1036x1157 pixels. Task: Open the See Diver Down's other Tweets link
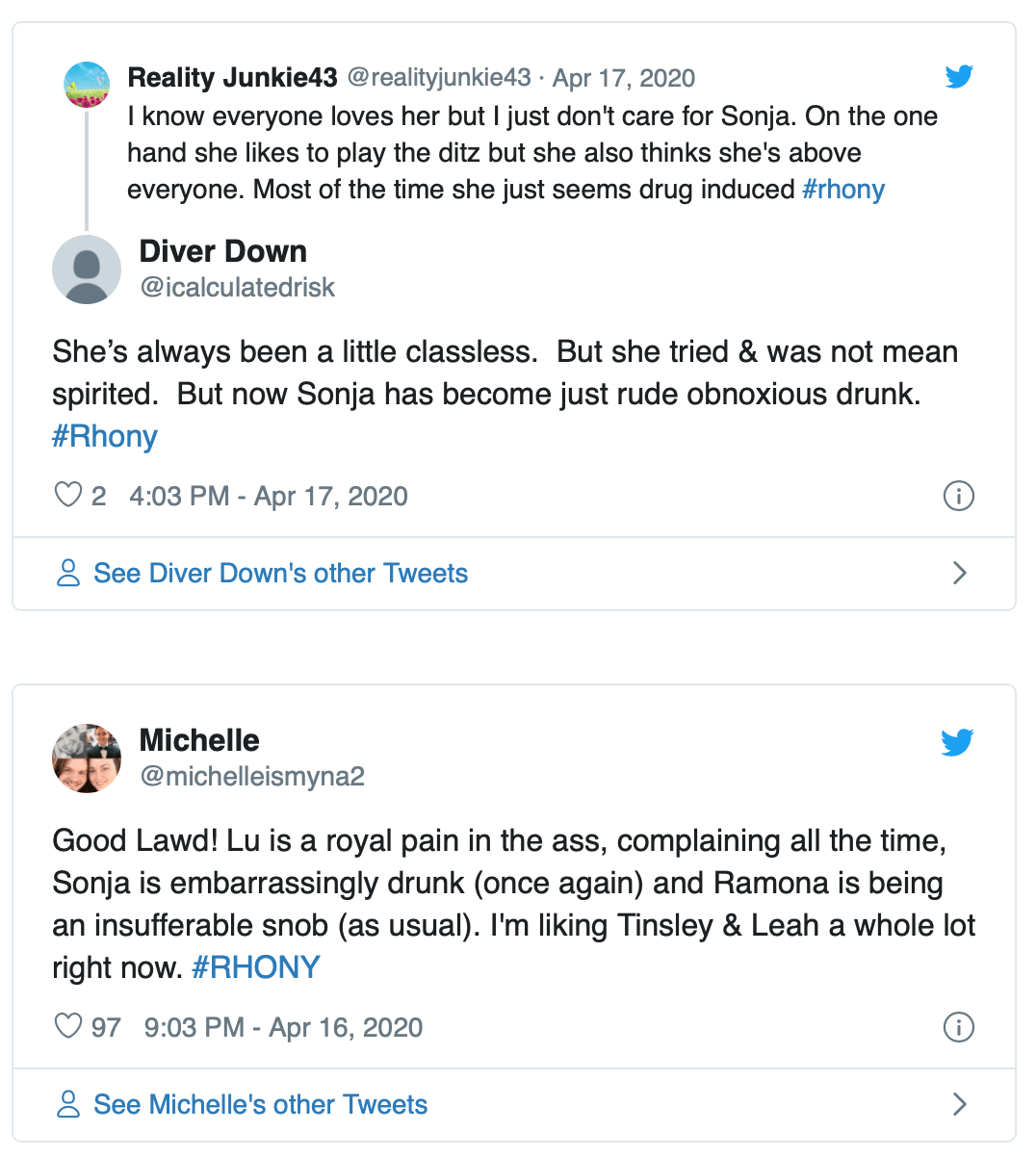(280, 574)
